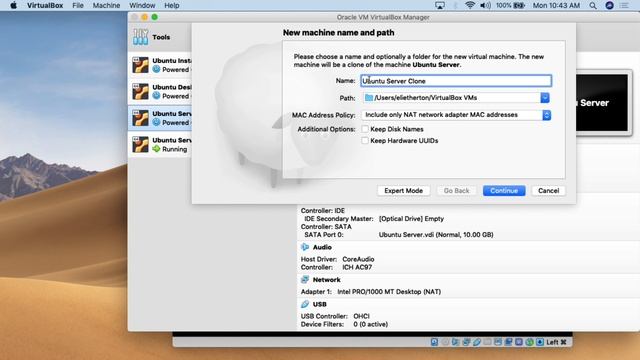Viewport: 640px width, 360px height.
Task: Click the Wi-Fi icon in menu bar
Action: click(x=470, y=5)
